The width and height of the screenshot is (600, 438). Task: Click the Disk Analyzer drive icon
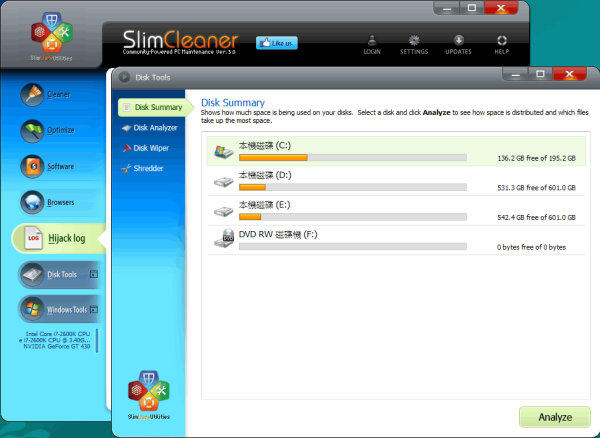coord(126,128)
